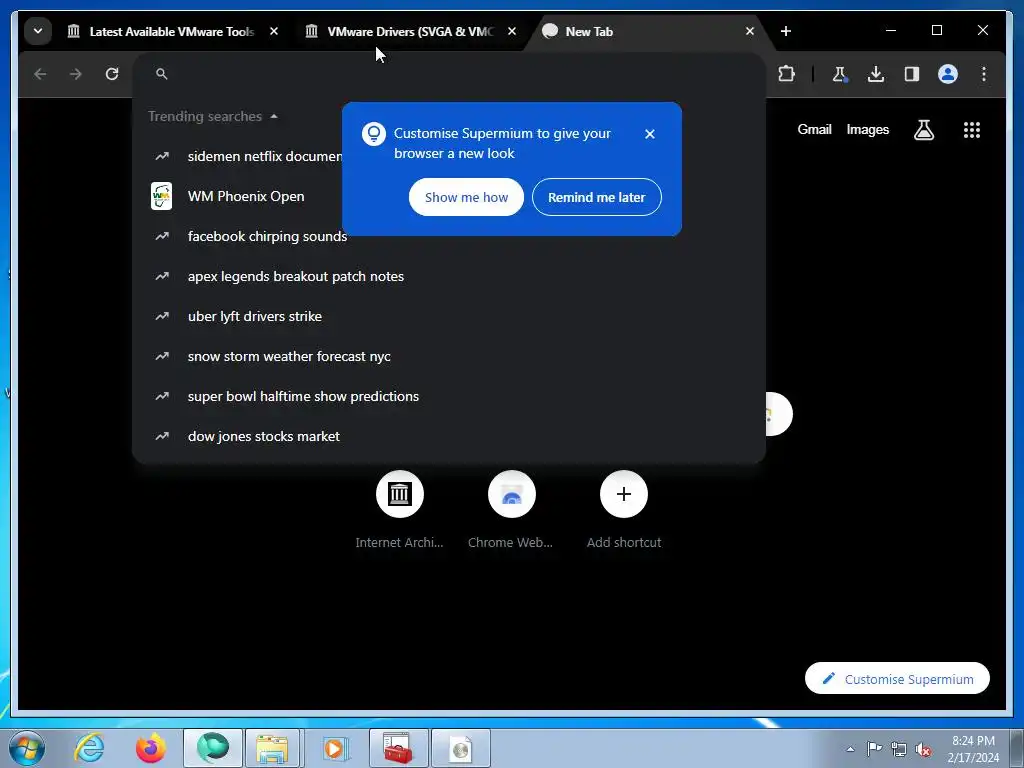This screenshot has height=768, width=1024.
Task: Launch Internet Explorer from taskbar
Action: coord(89,748)
